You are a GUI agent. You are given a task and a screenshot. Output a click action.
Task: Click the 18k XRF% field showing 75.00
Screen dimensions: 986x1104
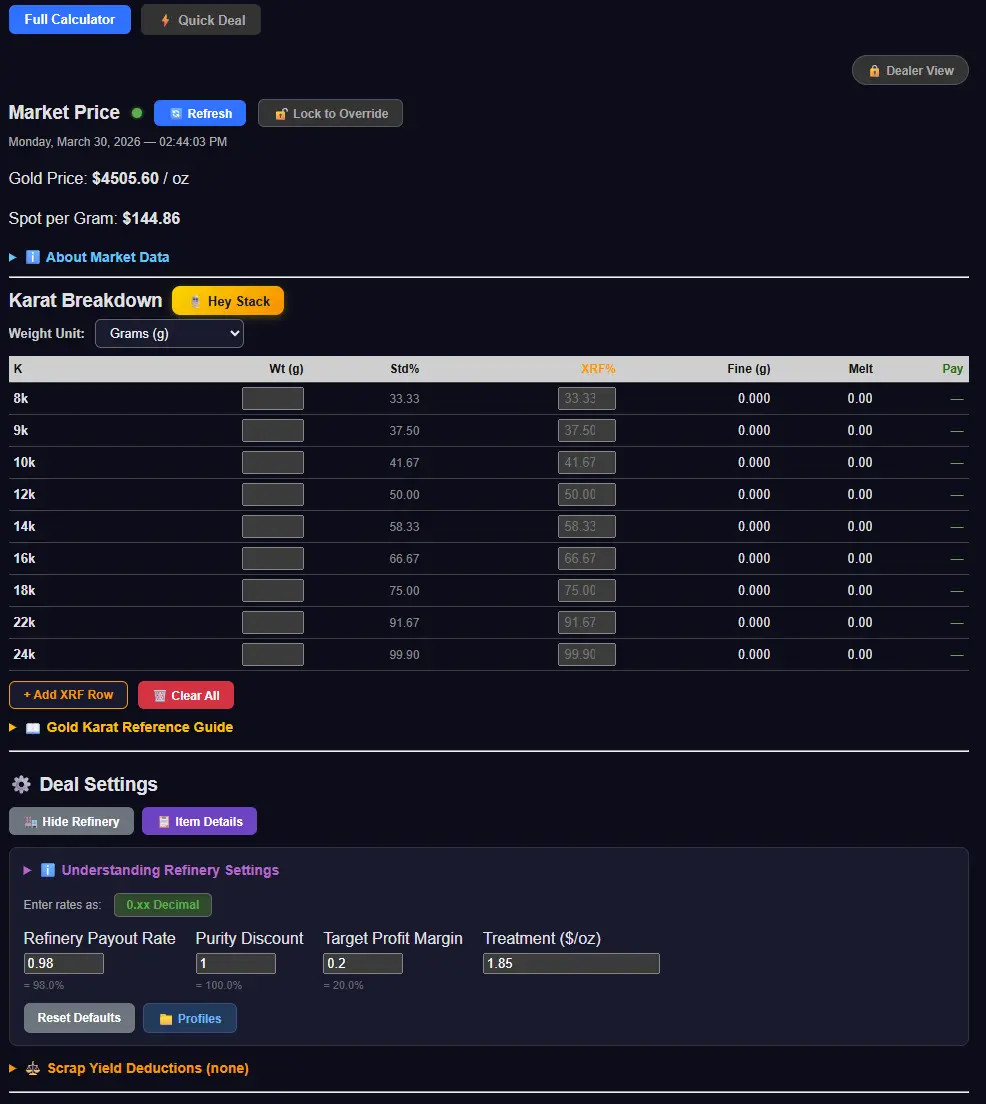point(587,591)
